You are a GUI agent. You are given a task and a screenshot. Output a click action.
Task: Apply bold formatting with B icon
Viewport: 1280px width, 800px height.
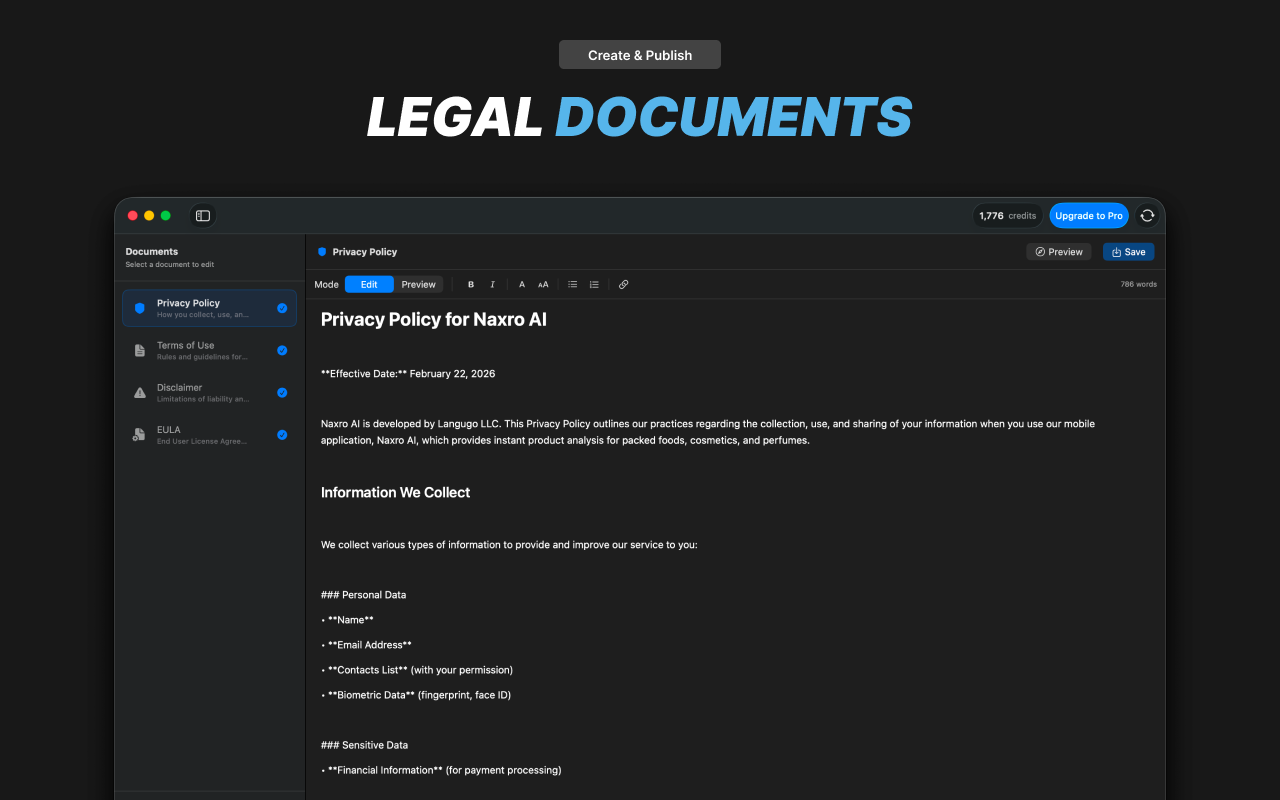(471, 285)
